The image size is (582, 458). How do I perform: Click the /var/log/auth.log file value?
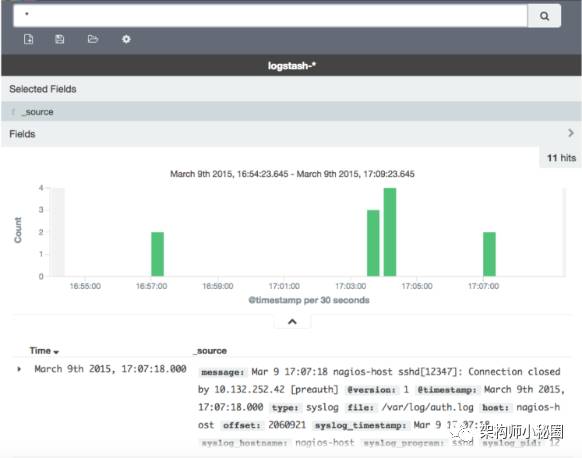[x=428, y=407]
